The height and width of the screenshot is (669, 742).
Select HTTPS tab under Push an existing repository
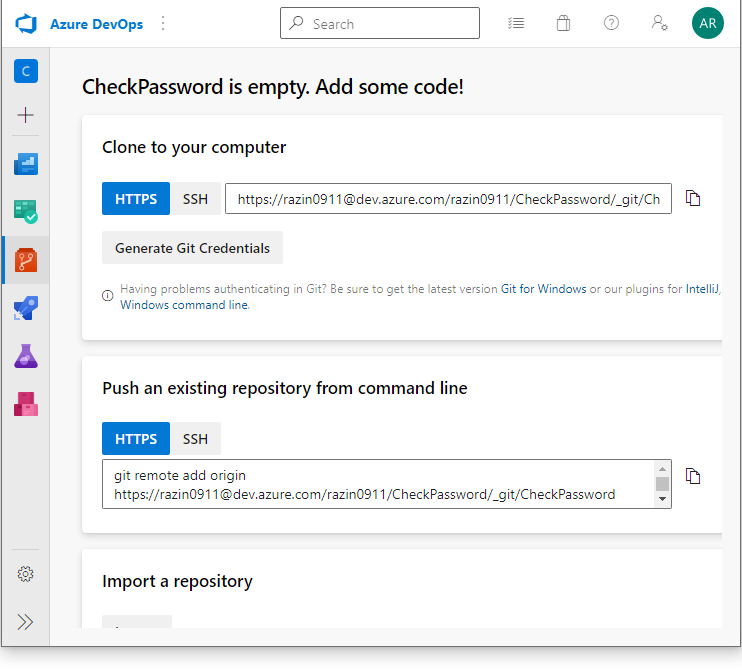click(136, 439)
